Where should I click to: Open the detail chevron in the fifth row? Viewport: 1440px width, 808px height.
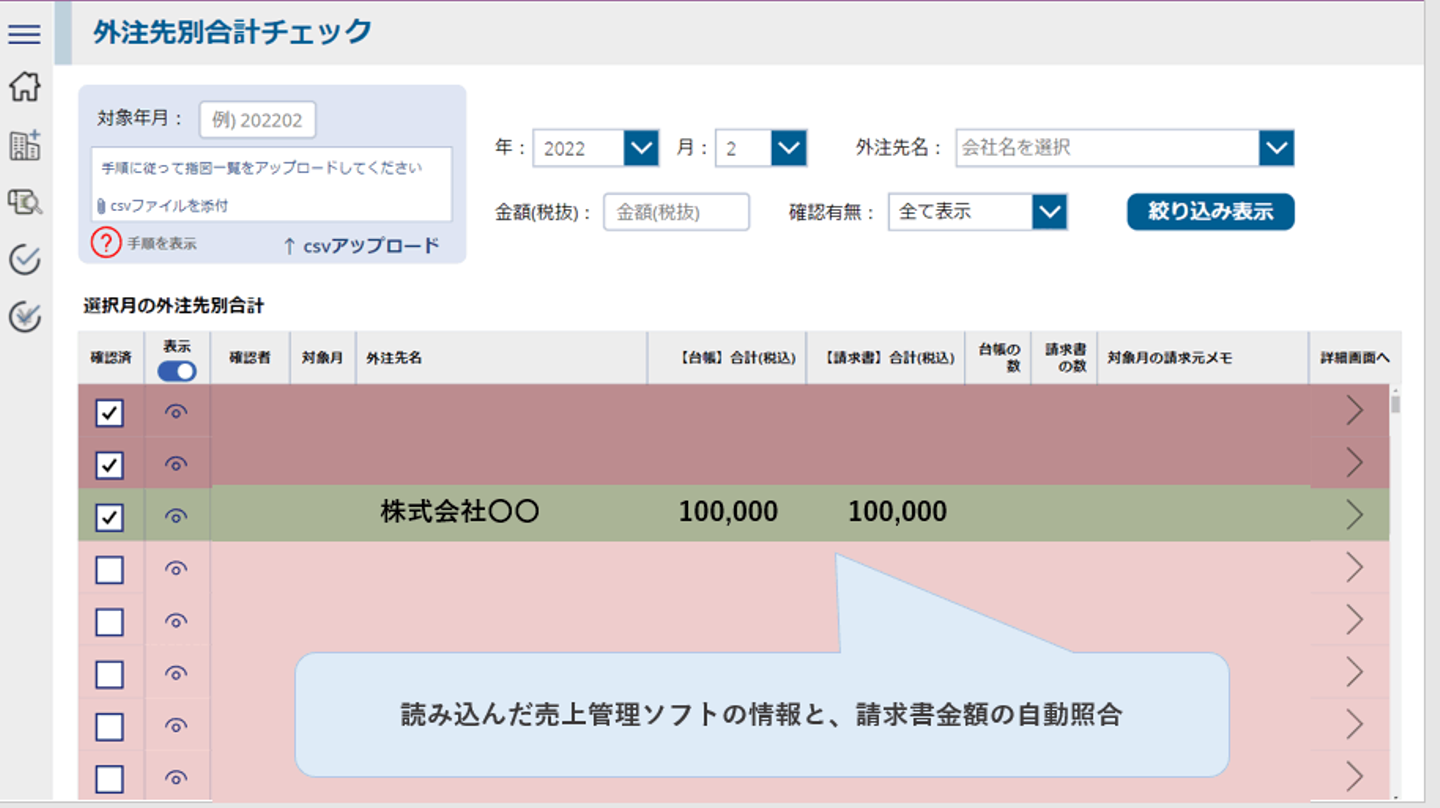[1355, 620]
